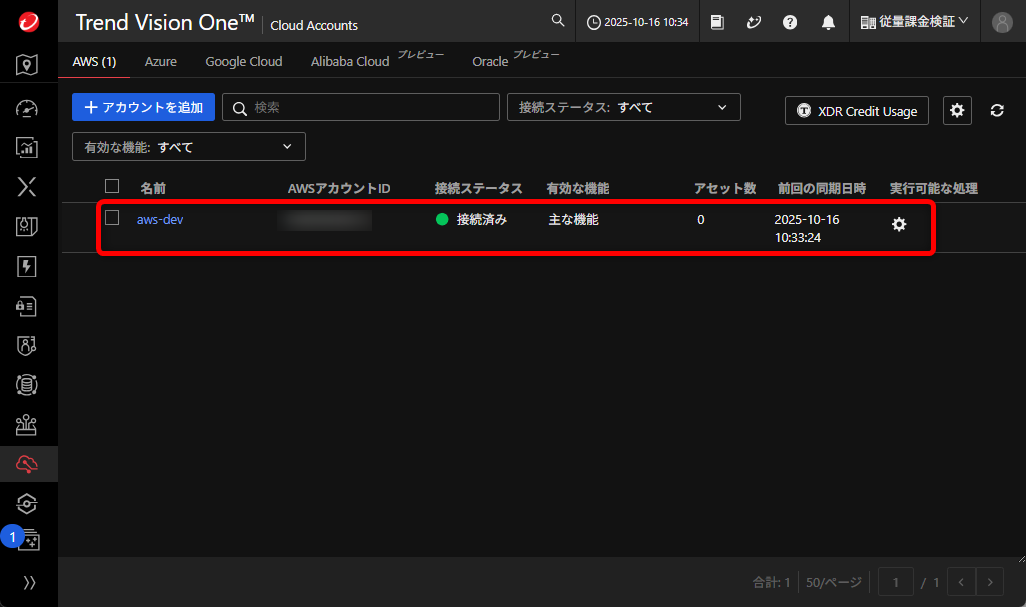Expand the 従量課金検証 account dropdown

tap(914, 22)
